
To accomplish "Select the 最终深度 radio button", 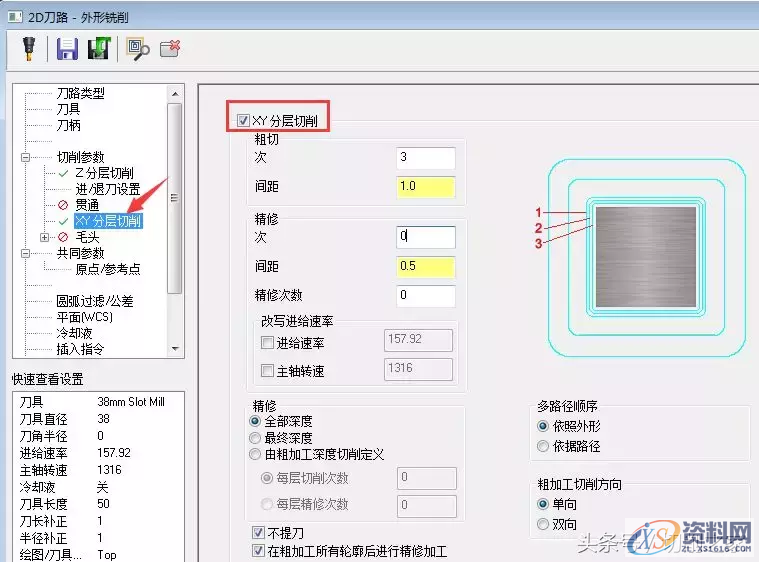I will pyautogui.click(x=255, y=438).
